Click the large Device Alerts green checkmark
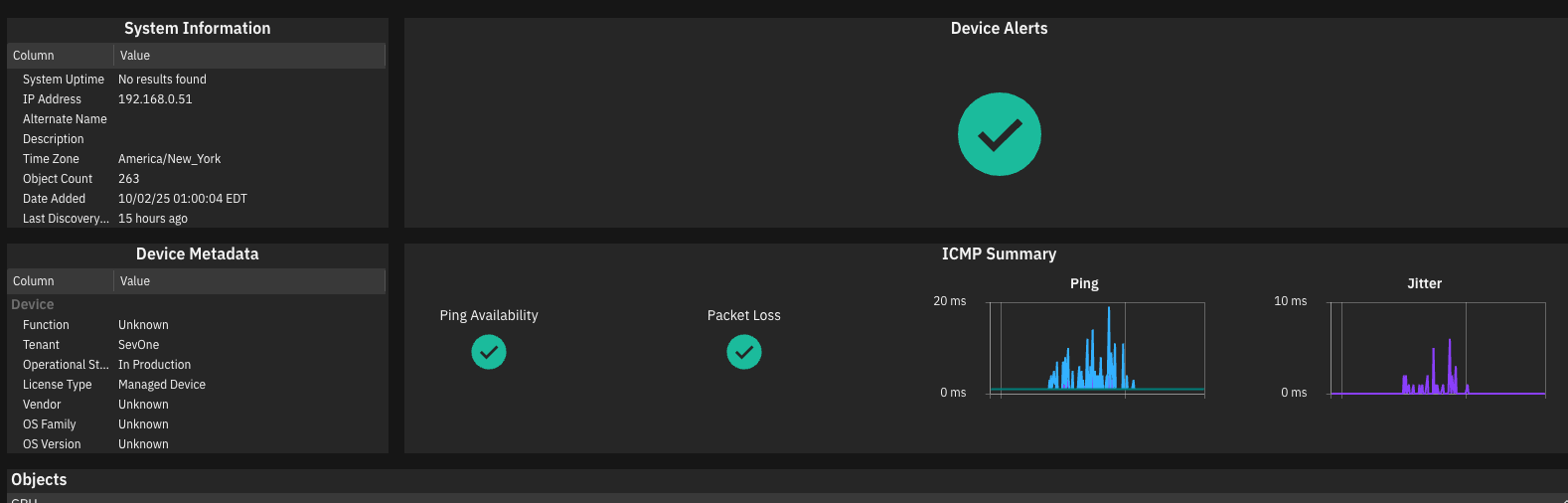This screenshot has width=1568, height=503. click(x=999, y=134)
